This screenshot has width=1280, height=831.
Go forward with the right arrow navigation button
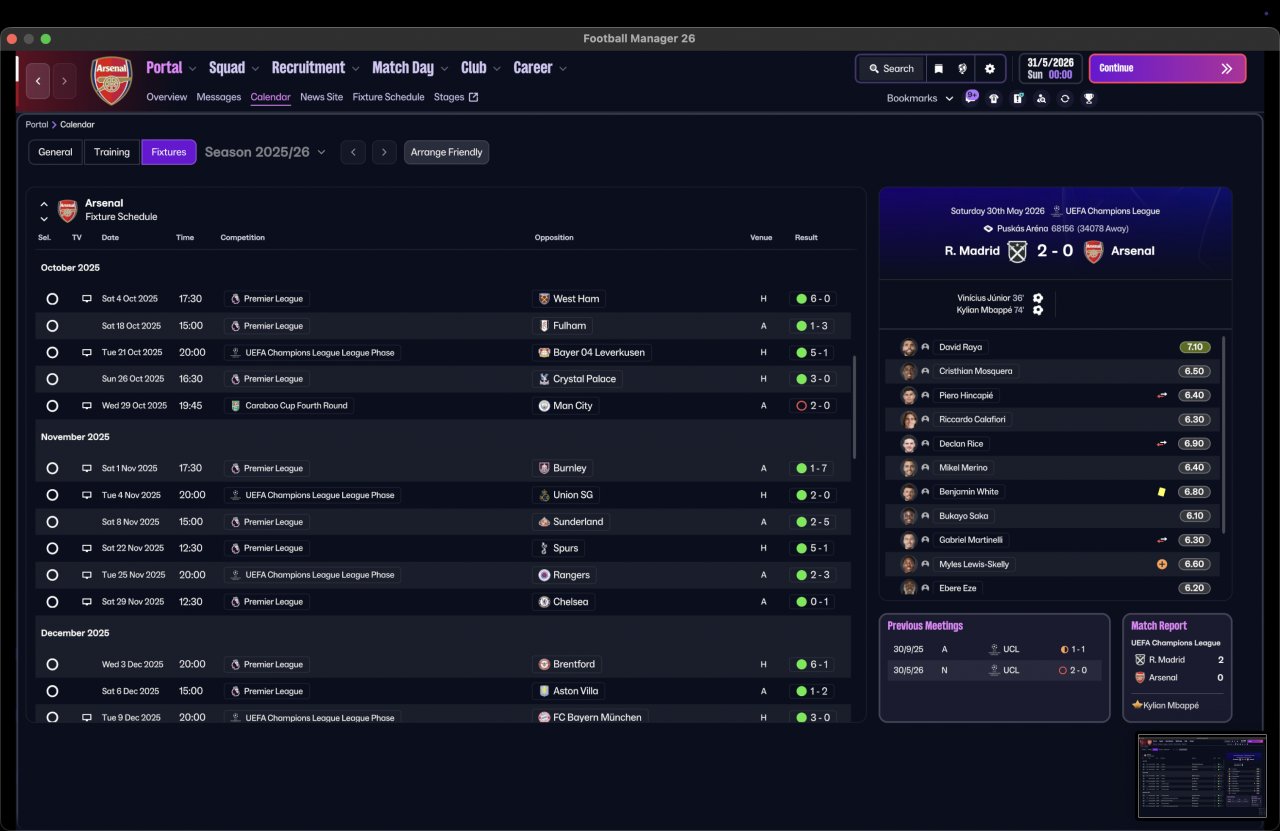(64, 81)
